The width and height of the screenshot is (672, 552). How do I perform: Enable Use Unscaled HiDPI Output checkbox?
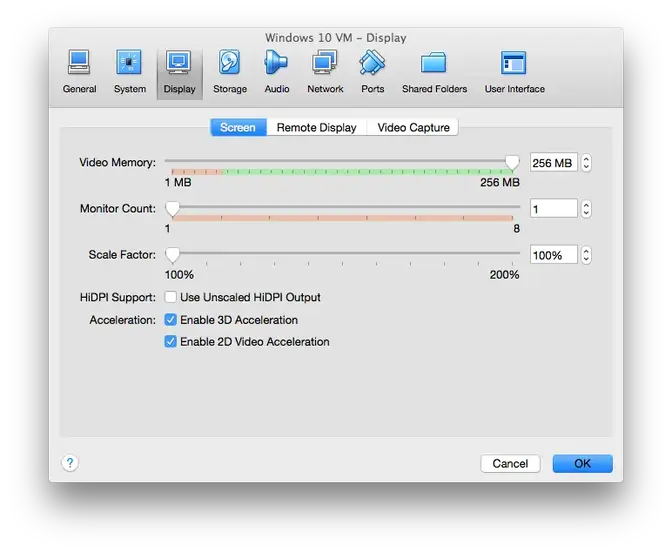coord(171,297)
